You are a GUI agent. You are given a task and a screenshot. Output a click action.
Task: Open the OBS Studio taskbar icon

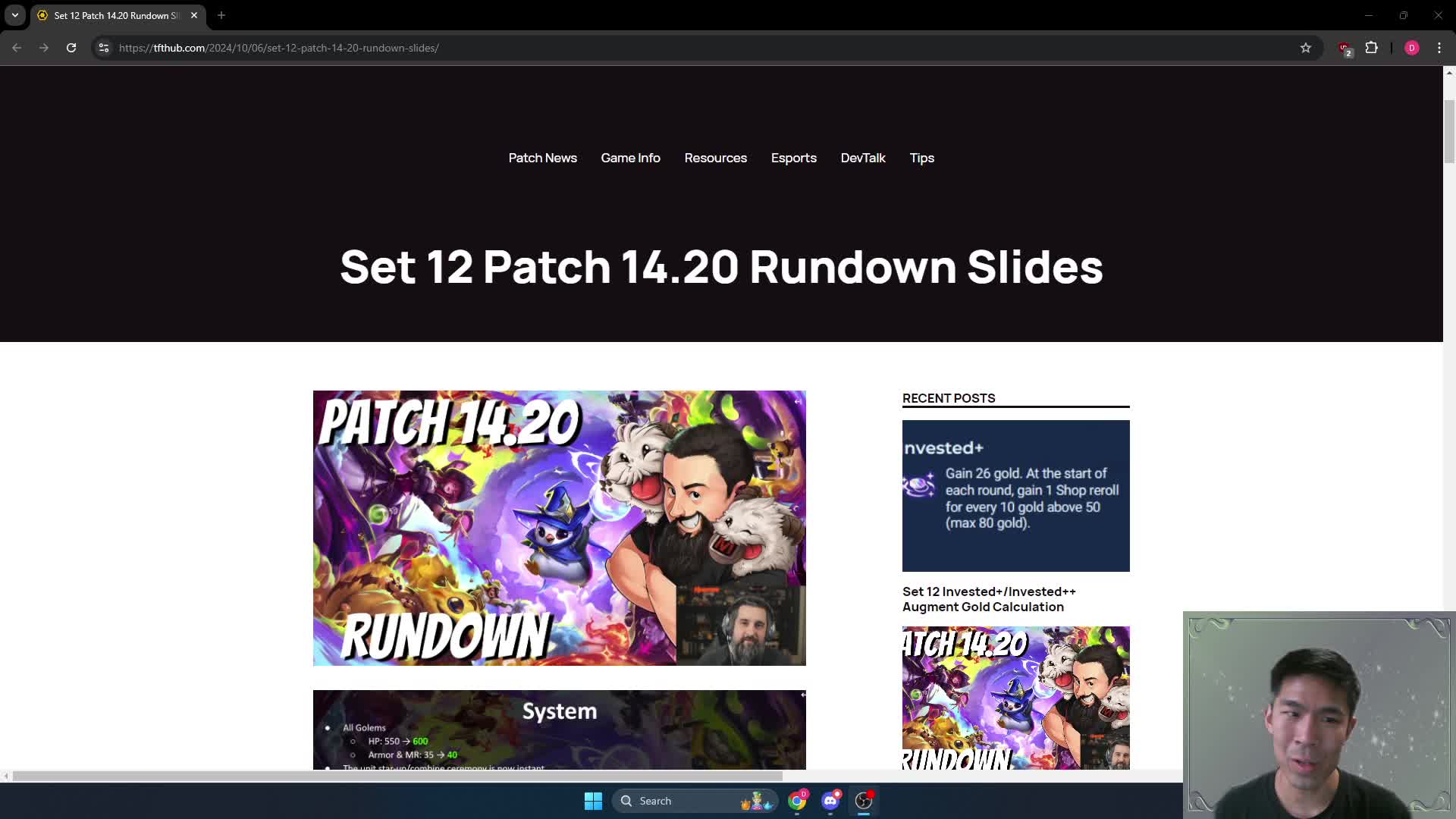pyautogui.click(x=864, y=801)
